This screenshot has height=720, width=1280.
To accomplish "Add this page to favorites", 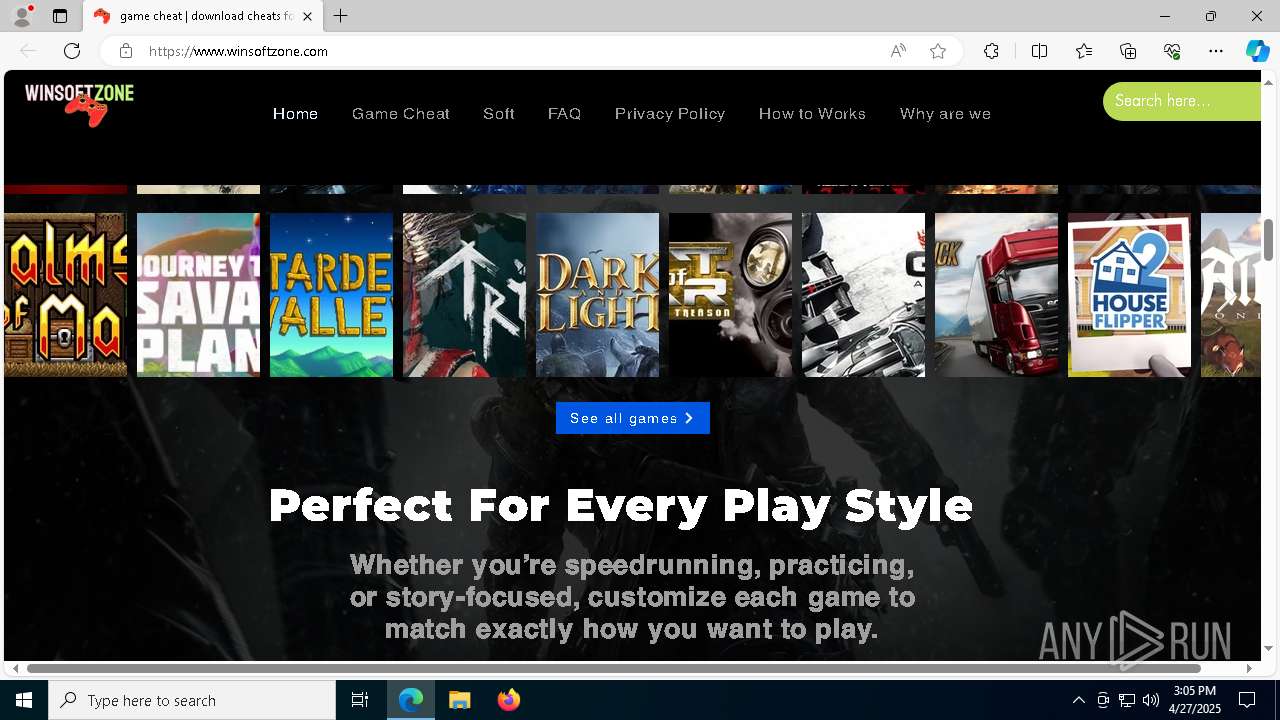I will click(x=938, y=51).
